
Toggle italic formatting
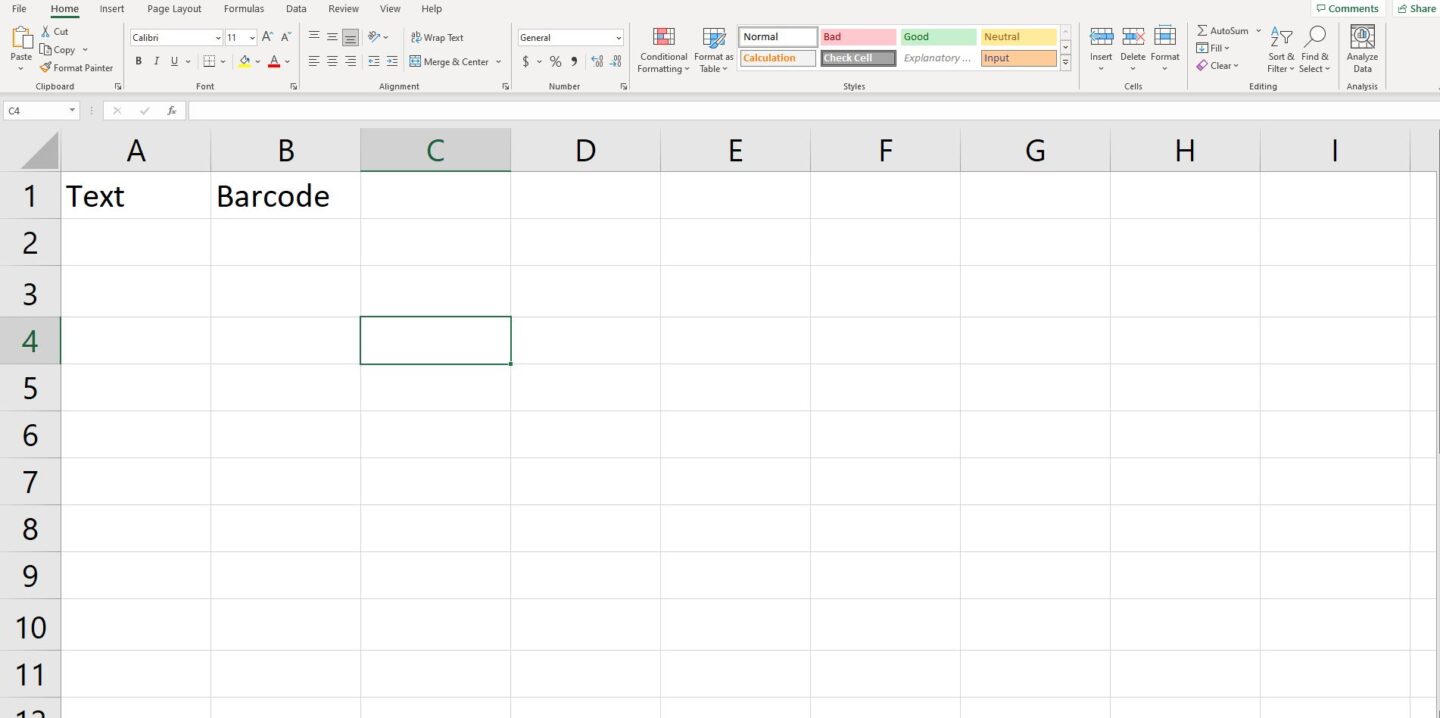[x=156, y=60]
